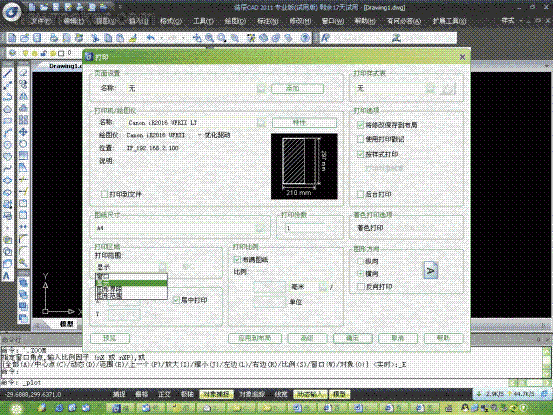The height and width of the screenshot is (415, 553).
Task: Choose 图形范围 in print range list
Action: tap(131, 295)
